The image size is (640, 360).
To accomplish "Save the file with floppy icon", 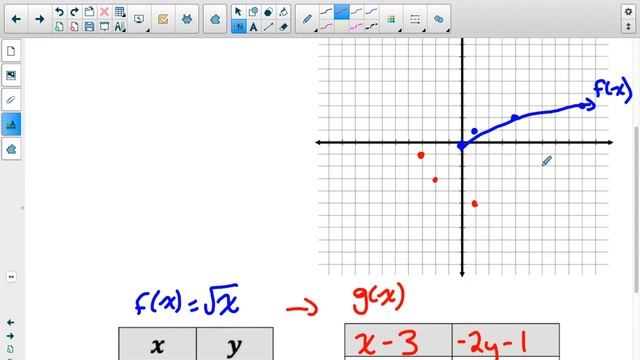I will 89,27.
